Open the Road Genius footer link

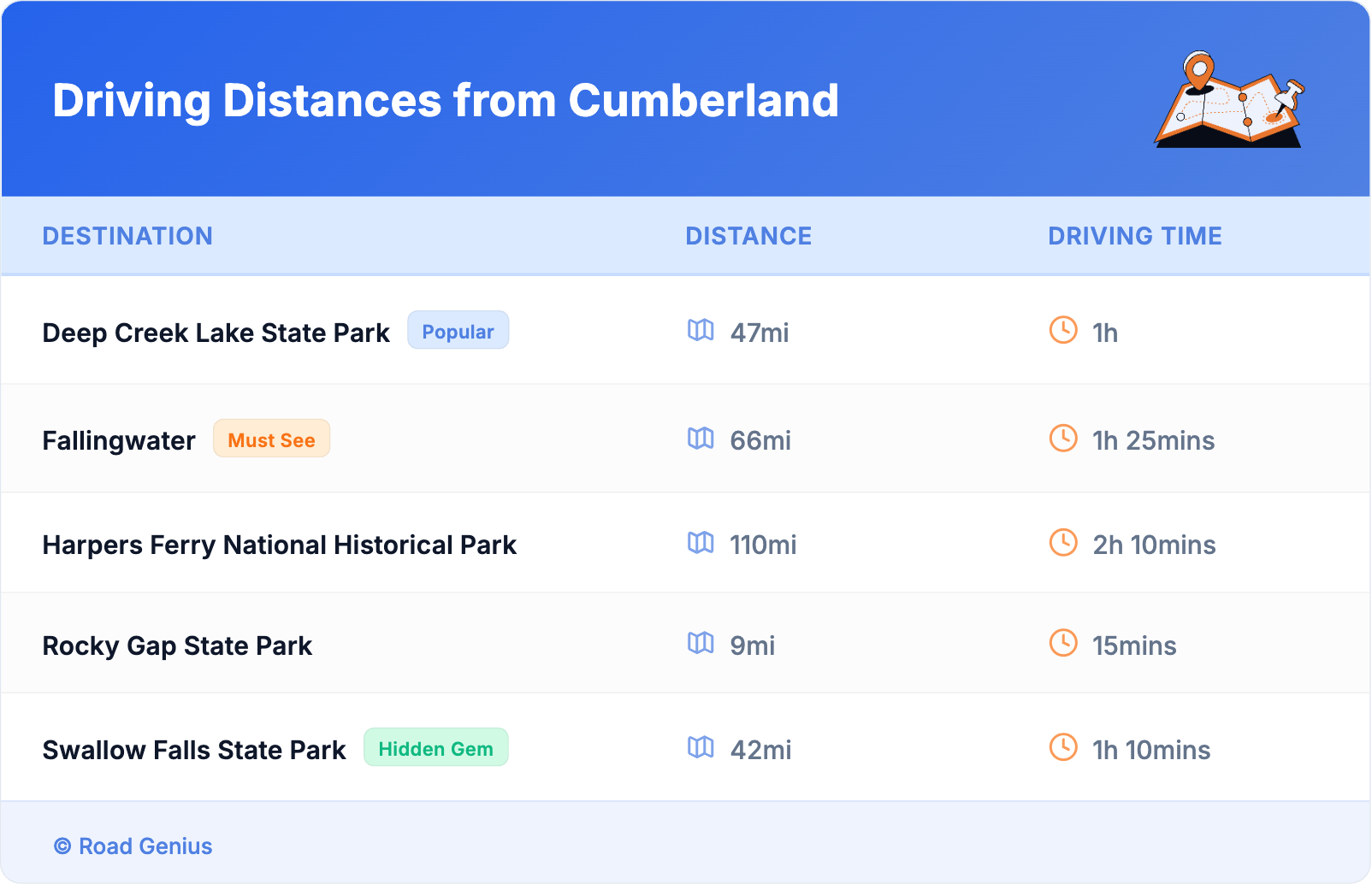[133, 846]
